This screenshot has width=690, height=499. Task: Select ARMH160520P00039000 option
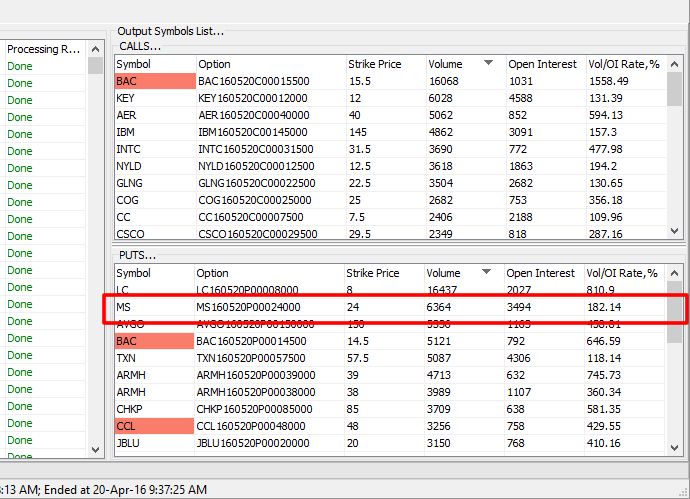(256, 375)
